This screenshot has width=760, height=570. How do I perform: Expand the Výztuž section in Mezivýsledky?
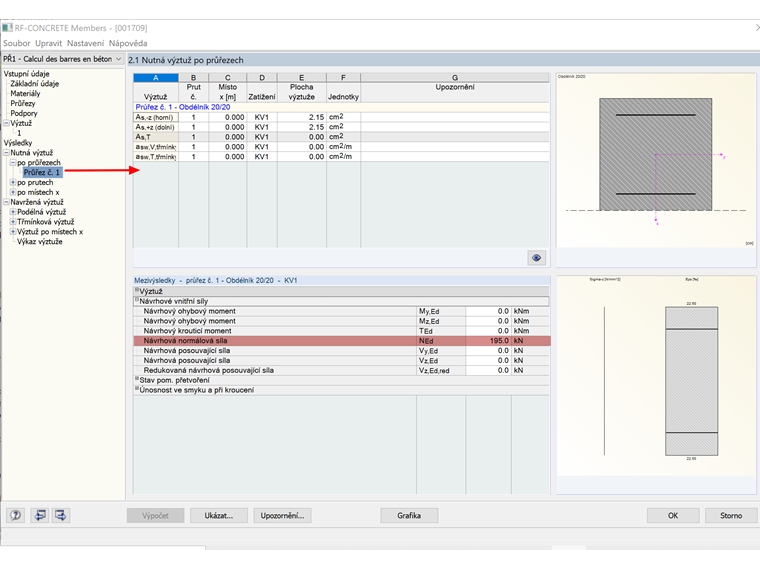(x=137, y=290)
